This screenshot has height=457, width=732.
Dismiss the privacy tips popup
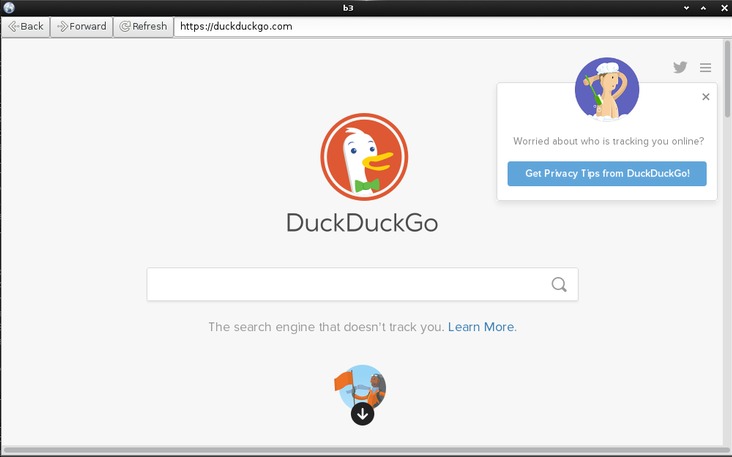(x=706, y=97)
